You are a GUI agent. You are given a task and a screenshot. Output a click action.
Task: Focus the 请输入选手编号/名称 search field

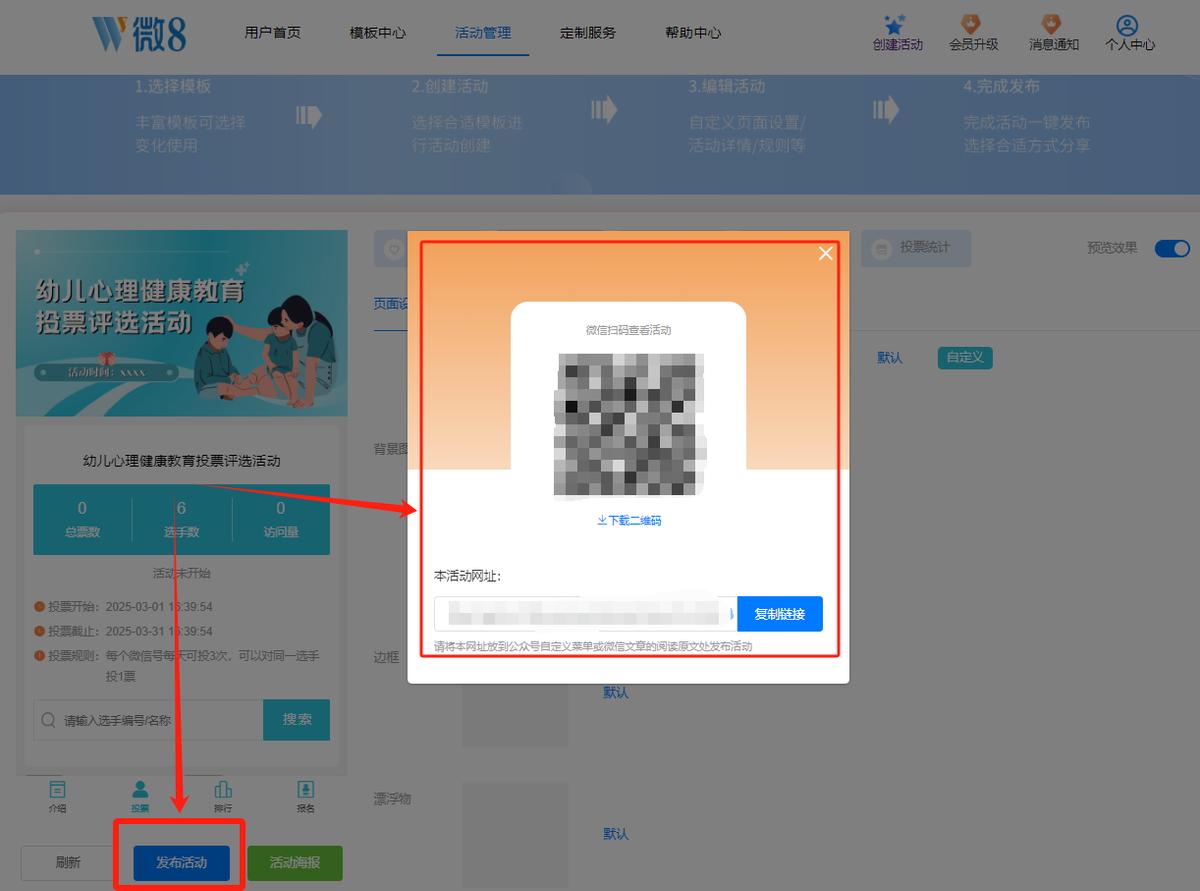pos(149,720)
